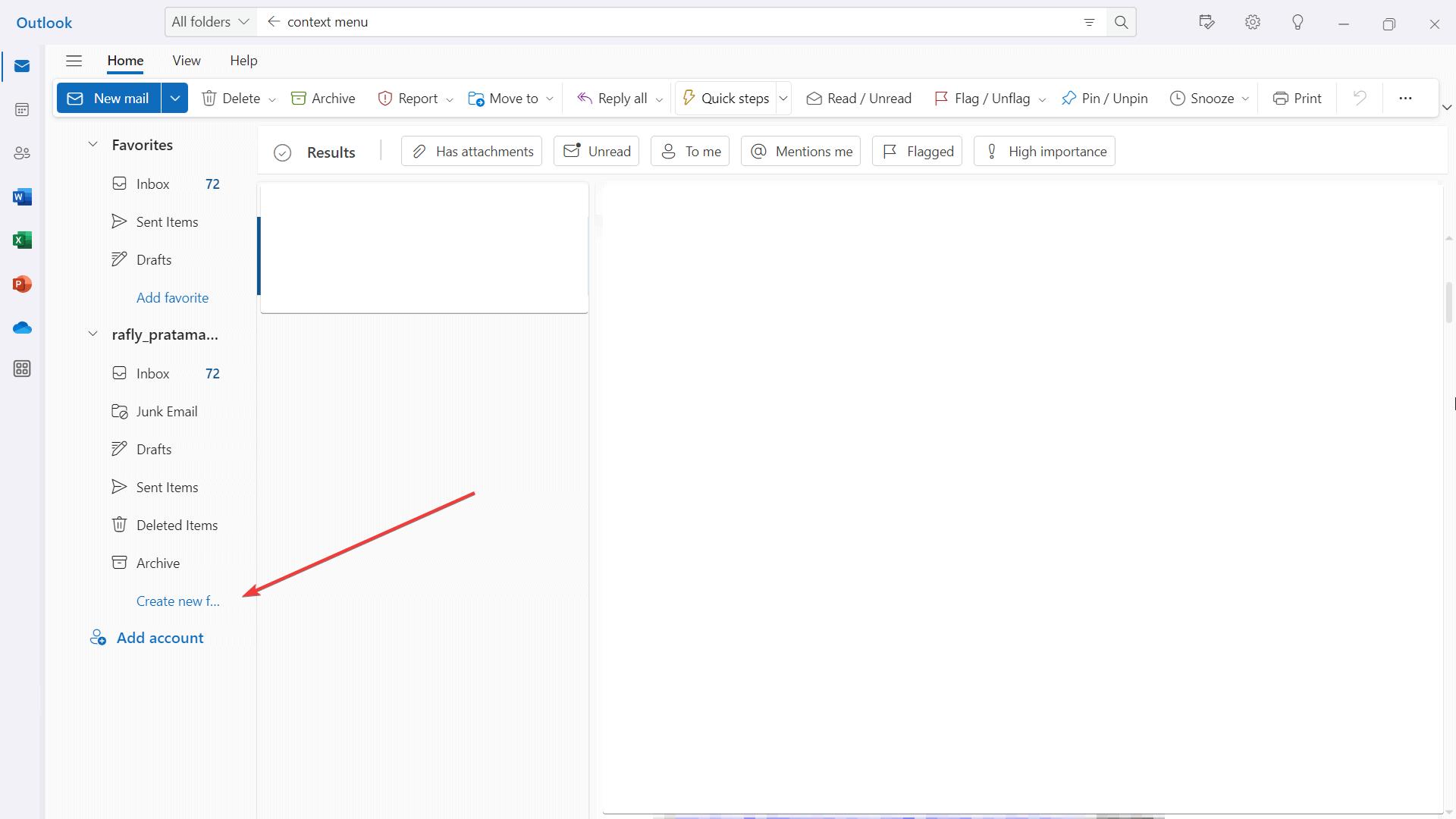Click the reading pane vertical scrollbar
The width and height of the screenshot is (1456, 819).
[1449, 302]
